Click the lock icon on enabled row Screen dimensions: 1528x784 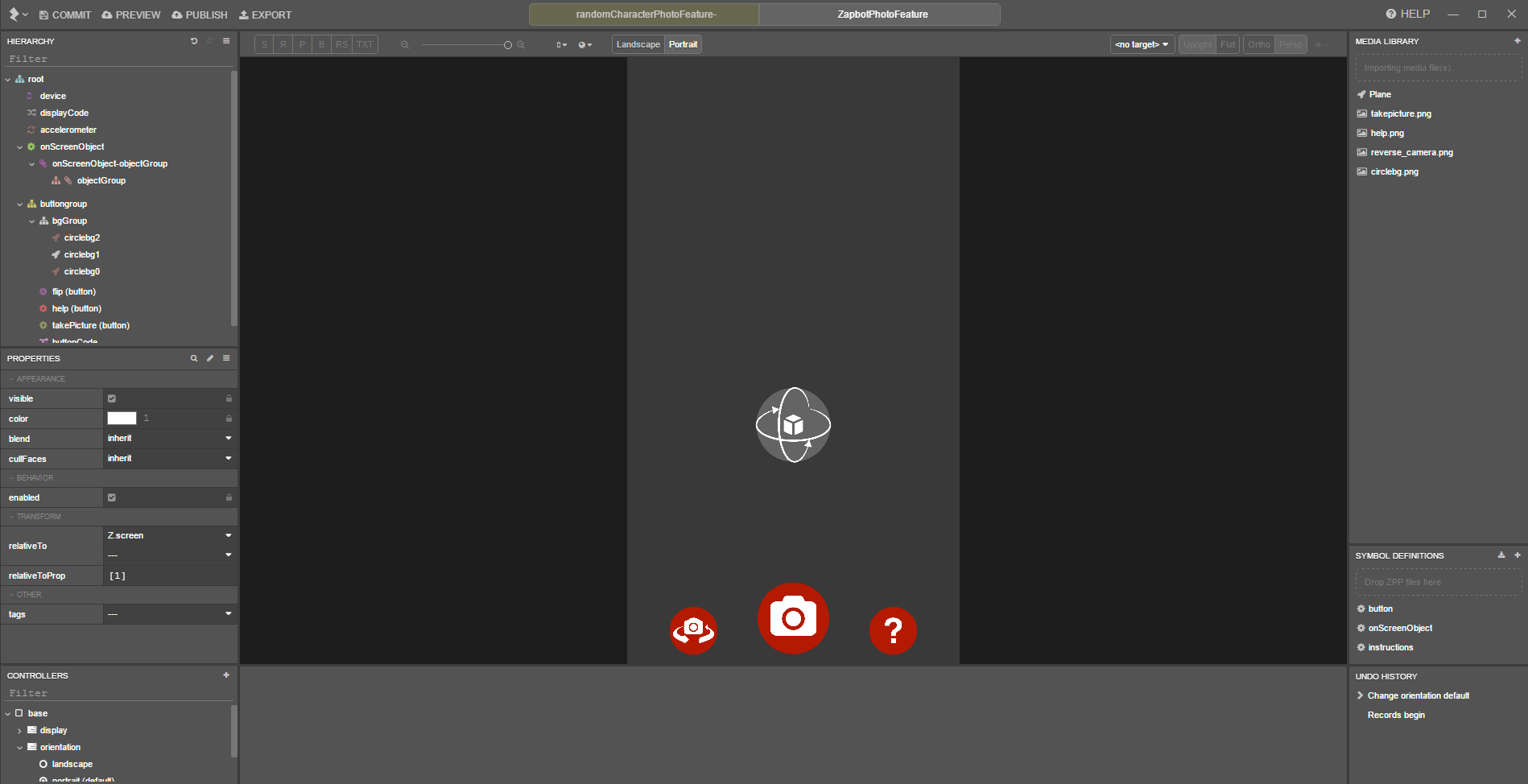229,497
